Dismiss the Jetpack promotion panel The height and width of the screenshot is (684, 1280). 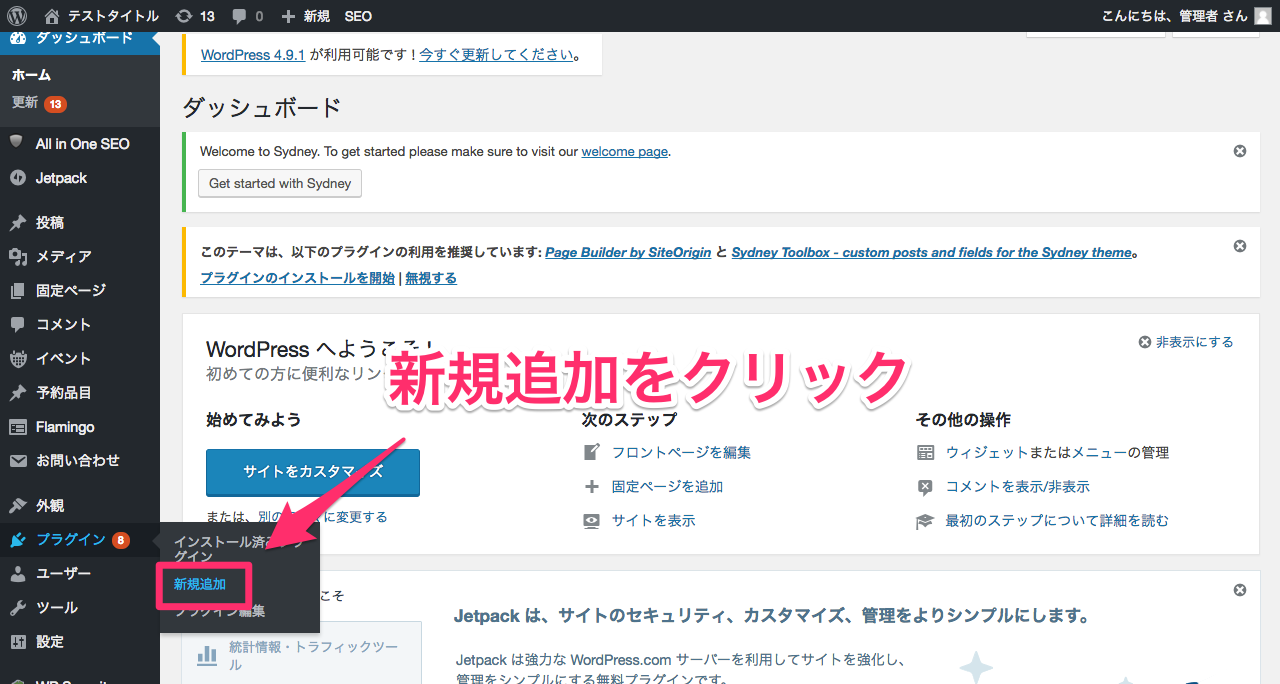point(1240,590)
